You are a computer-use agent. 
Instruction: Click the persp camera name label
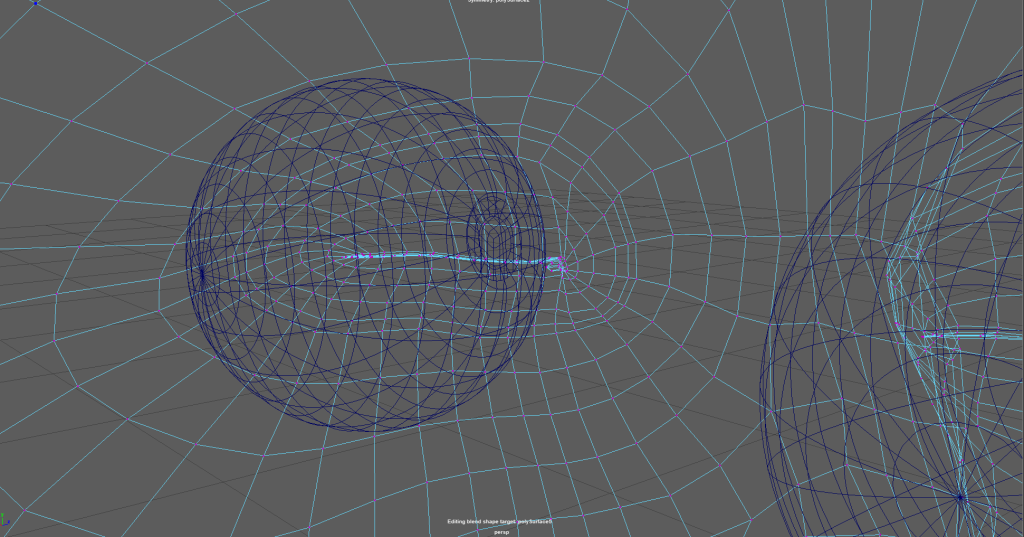tap(504, 532)
